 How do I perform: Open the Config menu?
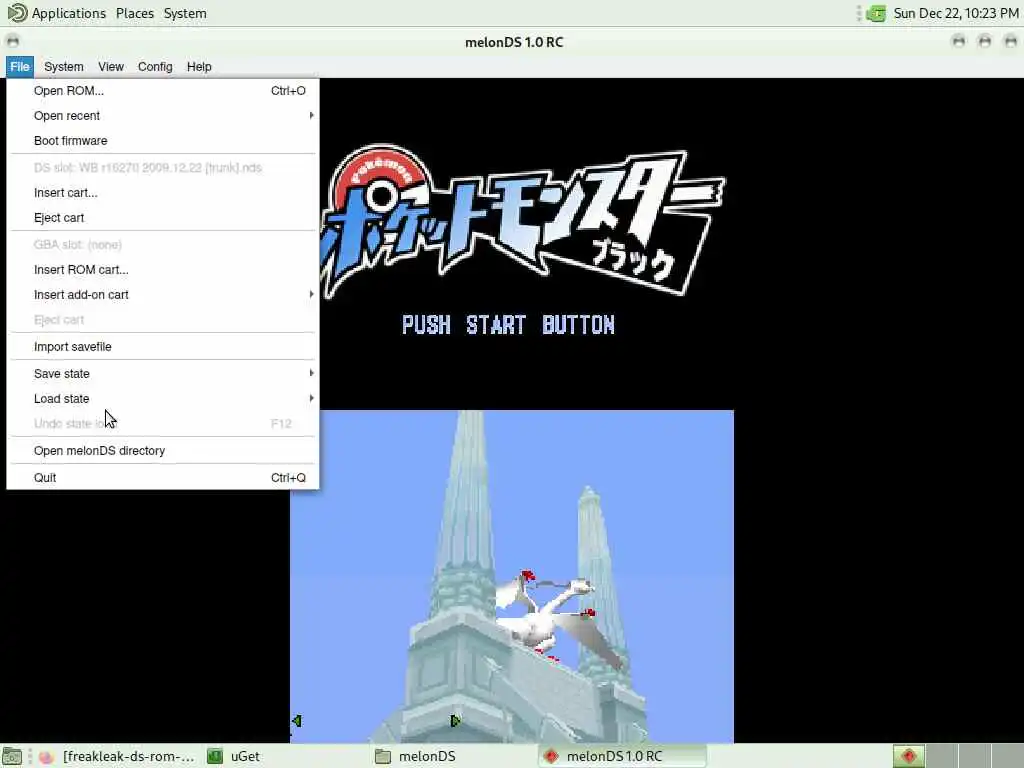(155, 67)
